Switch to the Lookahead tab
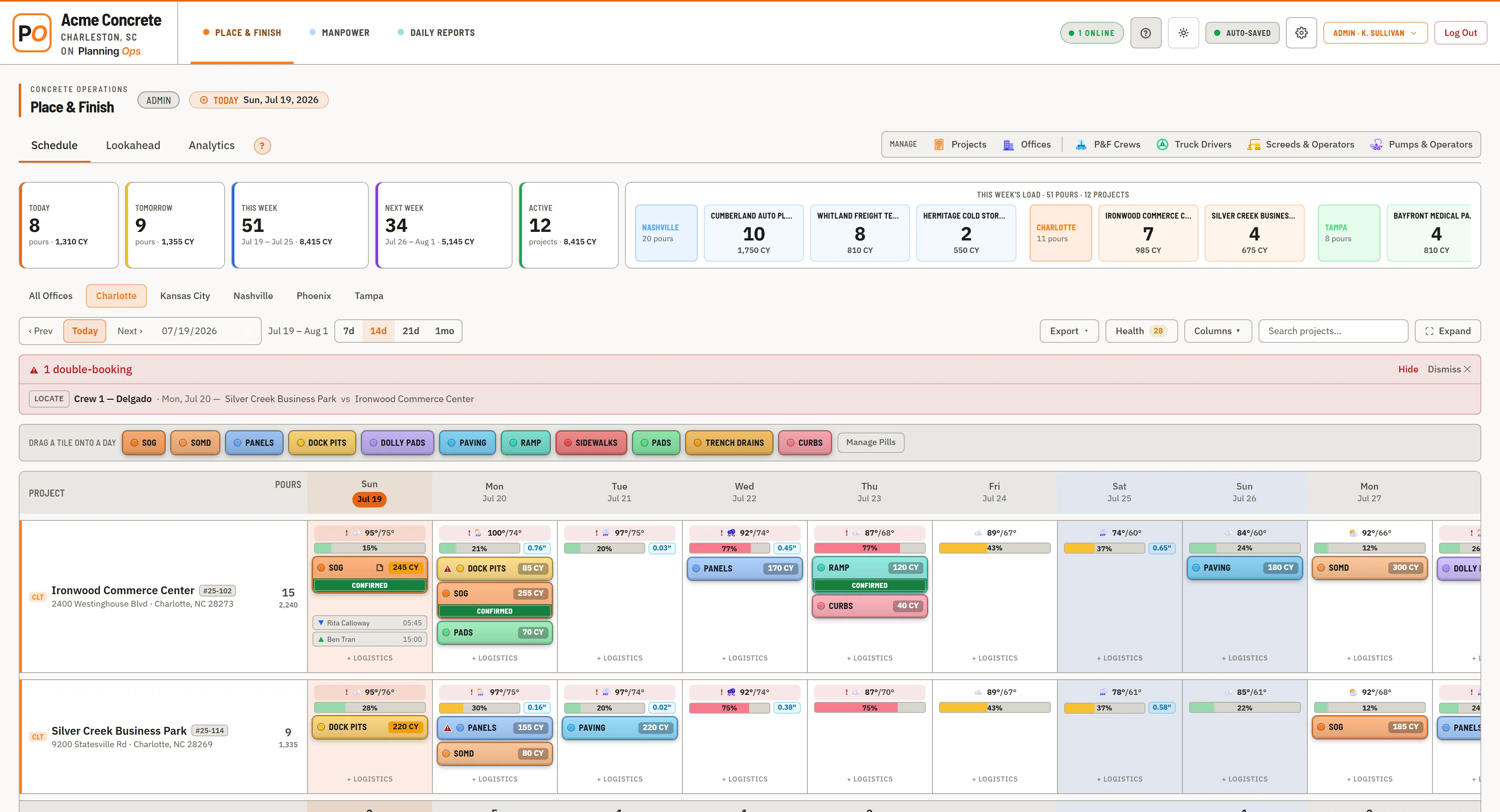This screenshot has height=812, width=1500. pyautogui.click(x=133, y=146)
